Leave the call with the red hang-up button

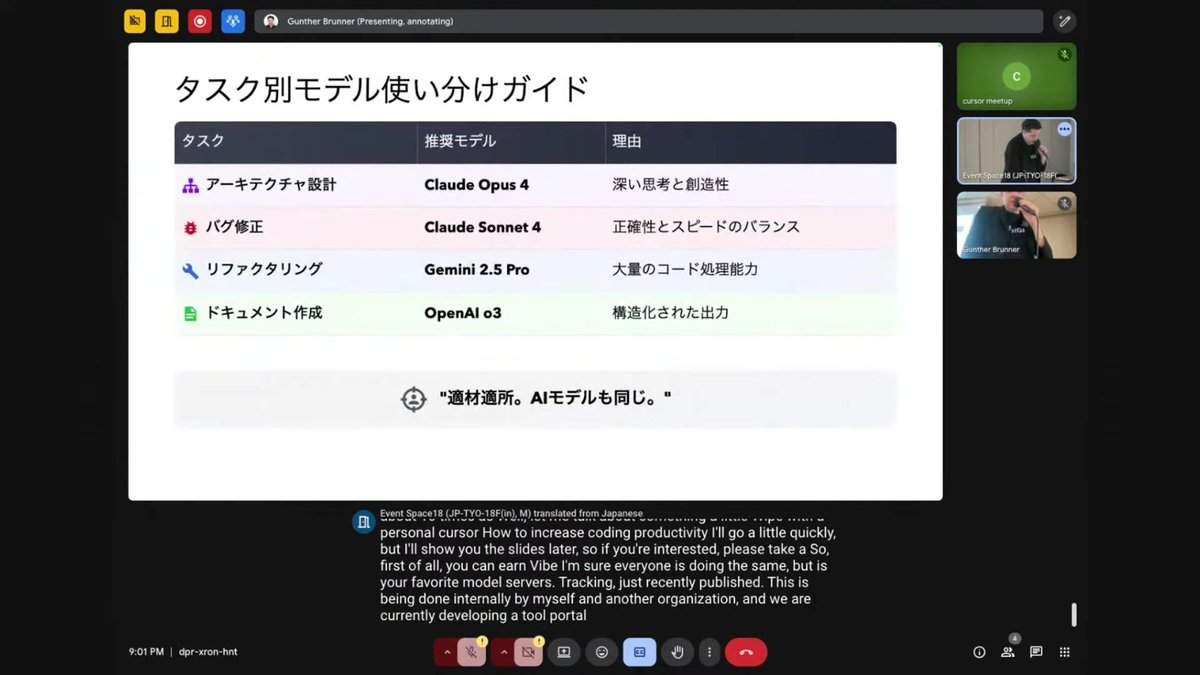pos(745,651)
